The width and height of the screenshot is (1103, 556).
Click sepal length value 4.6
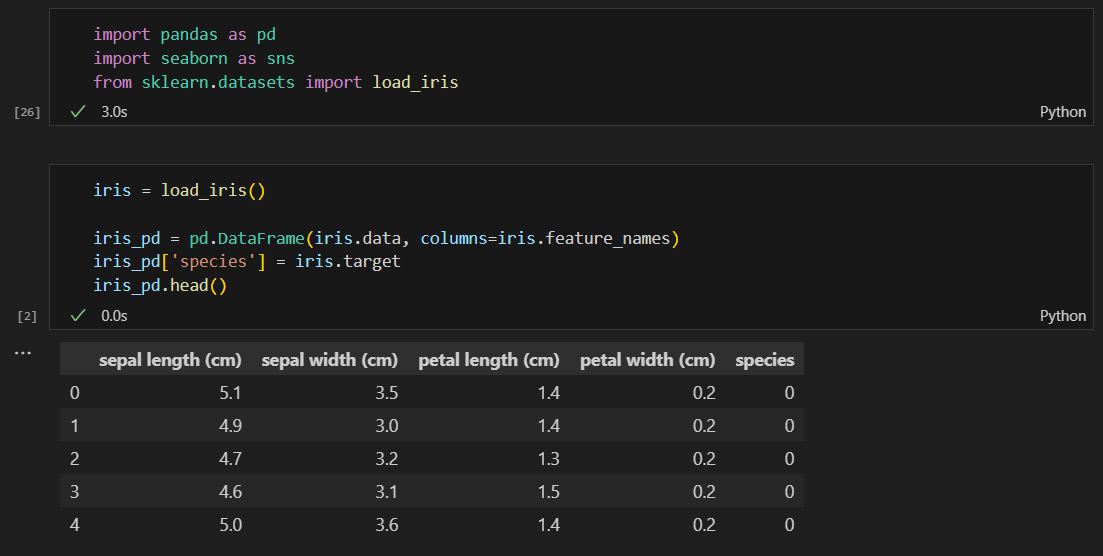tap(231, 492)
